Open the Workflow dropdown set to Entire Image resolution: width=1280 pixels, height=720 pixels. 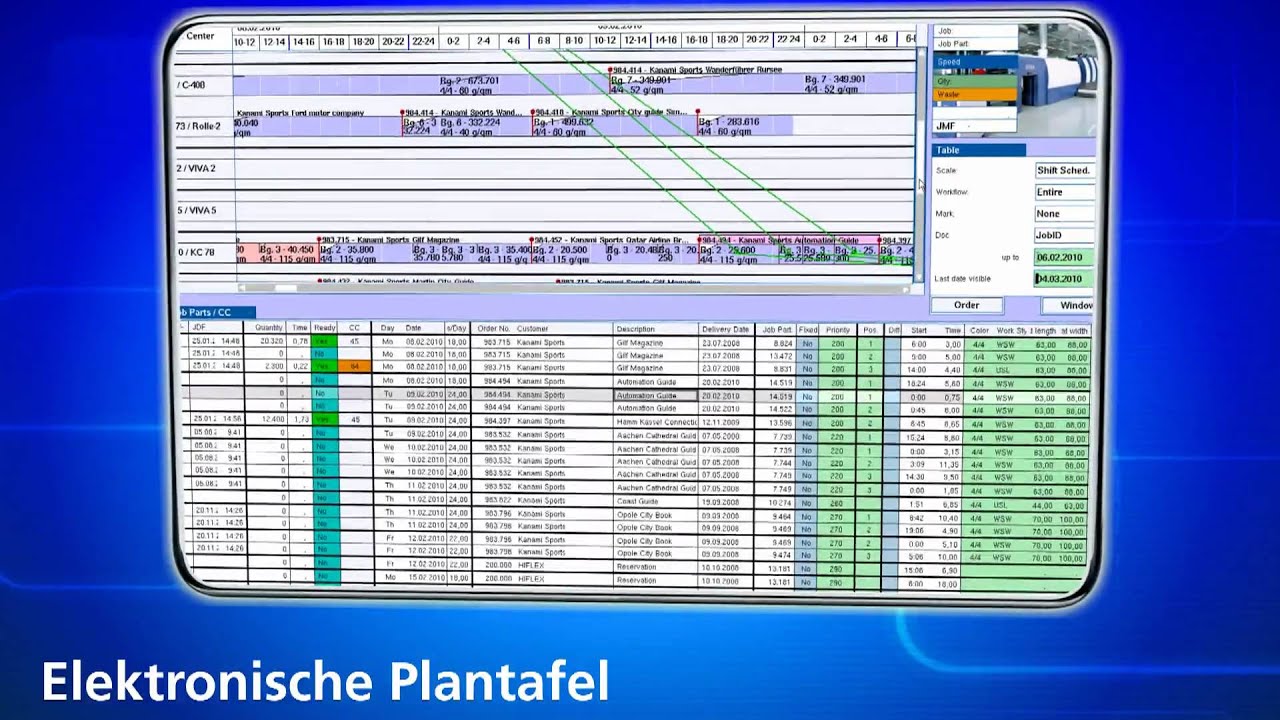tap(1064, 192)
